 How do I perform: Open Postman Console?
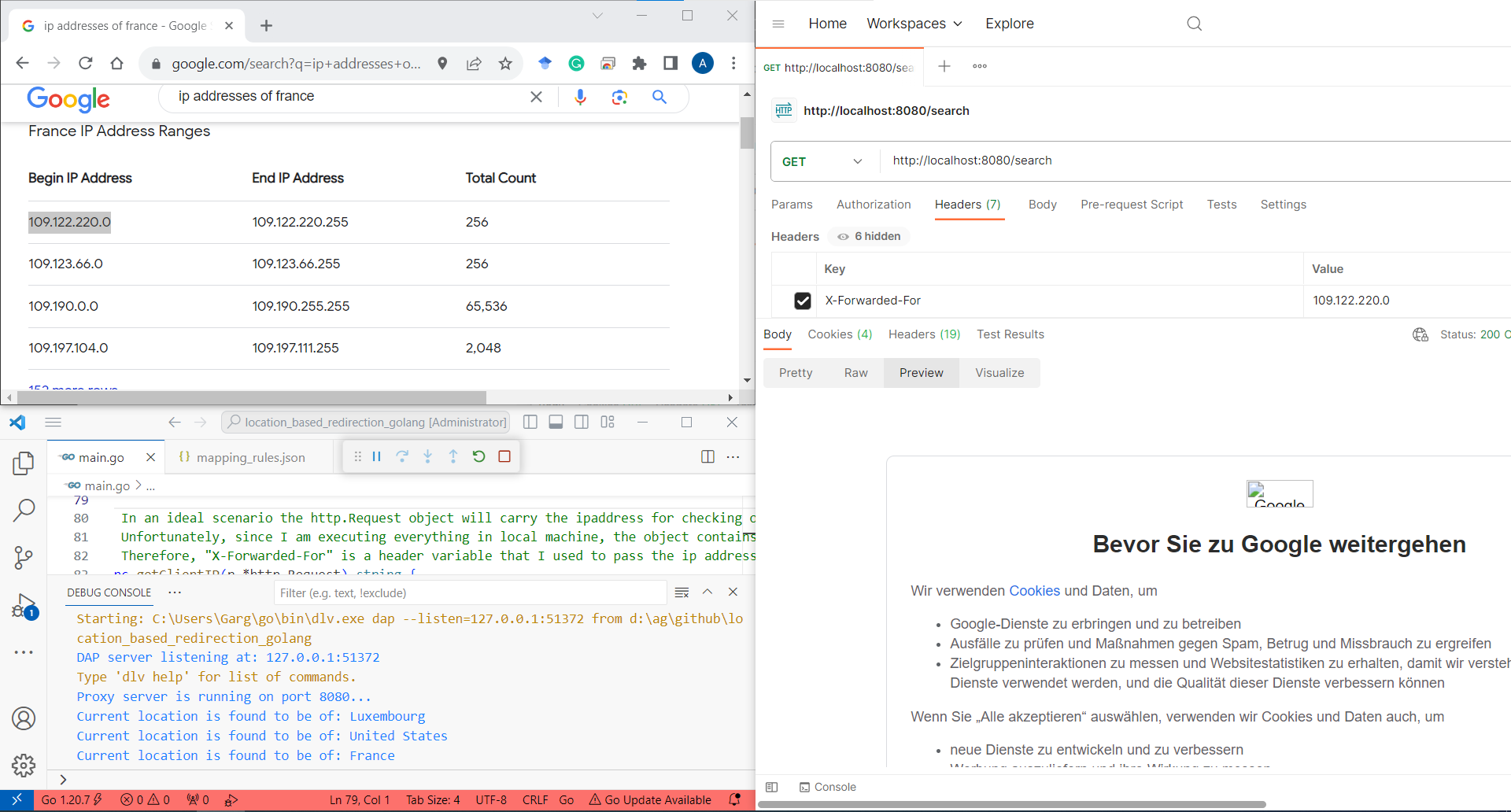pos(827,787)
